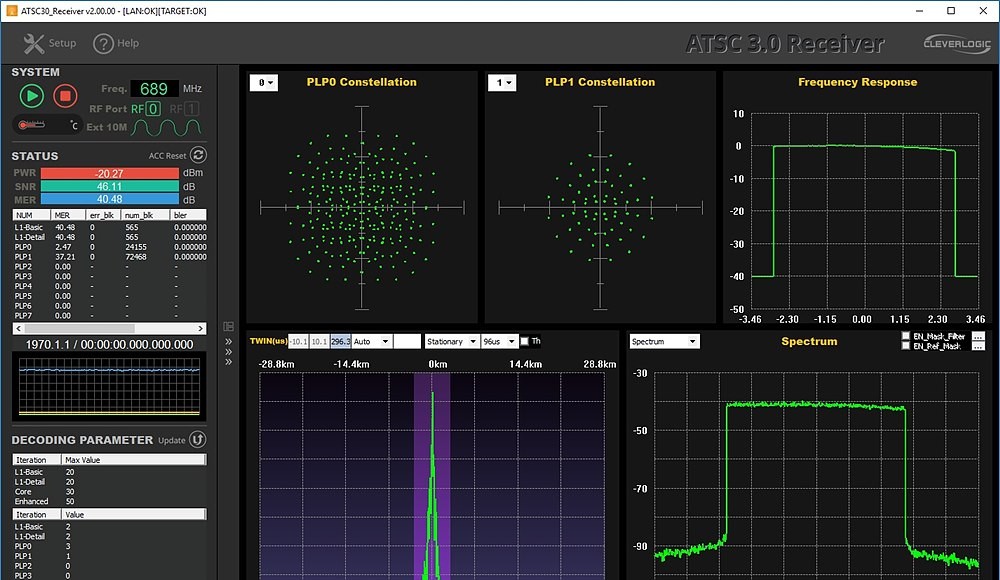Enable the EN_Ref_Mask checkbox

pyautogui.click(x=906, y=346)
